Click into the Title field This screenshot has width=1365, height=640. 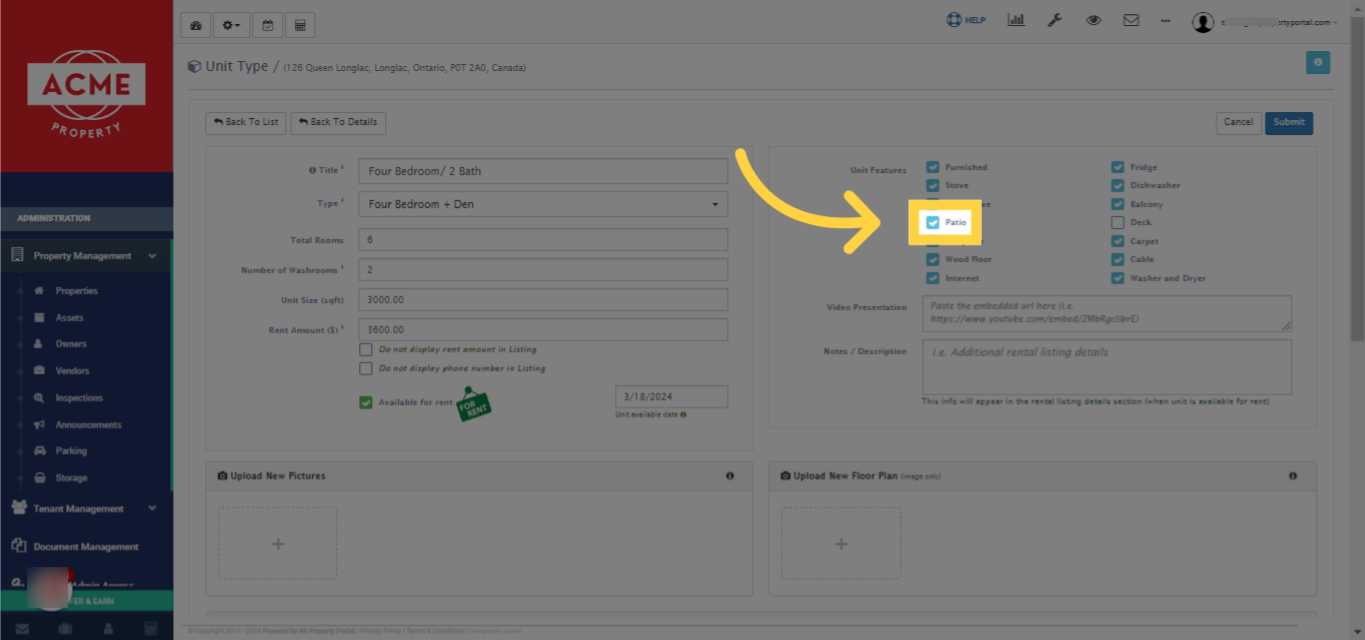(543, 171)
